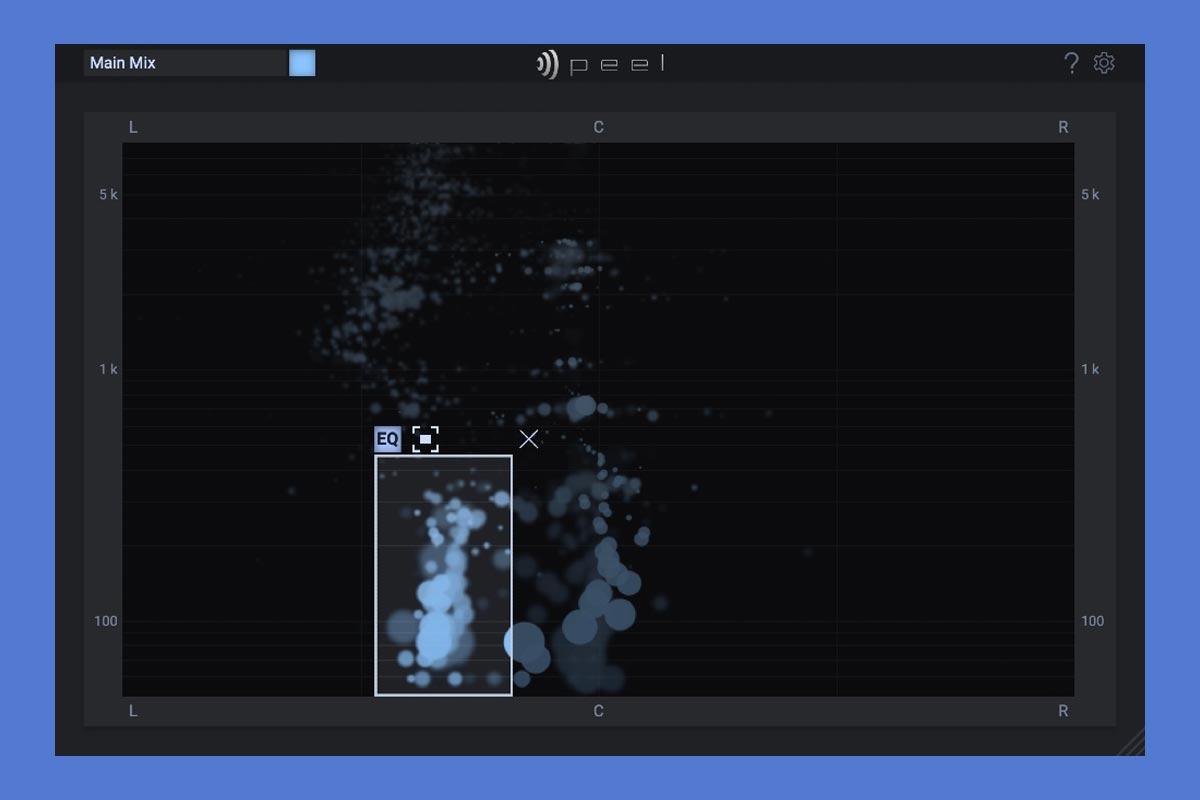Click the resize grip in the window corner
Viewport: 1200px width, 800px height.
click(x=1132, y=743)
